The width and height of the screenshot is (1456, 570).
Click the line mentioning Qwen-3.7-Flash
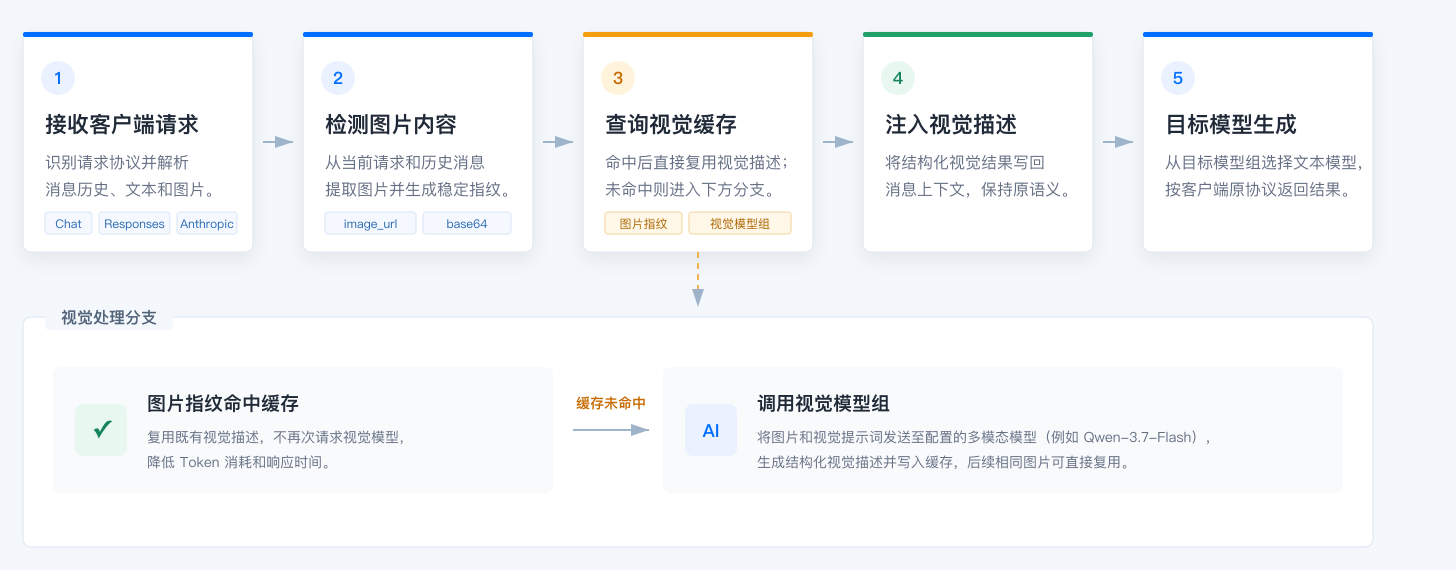click(x=984, y=437)
